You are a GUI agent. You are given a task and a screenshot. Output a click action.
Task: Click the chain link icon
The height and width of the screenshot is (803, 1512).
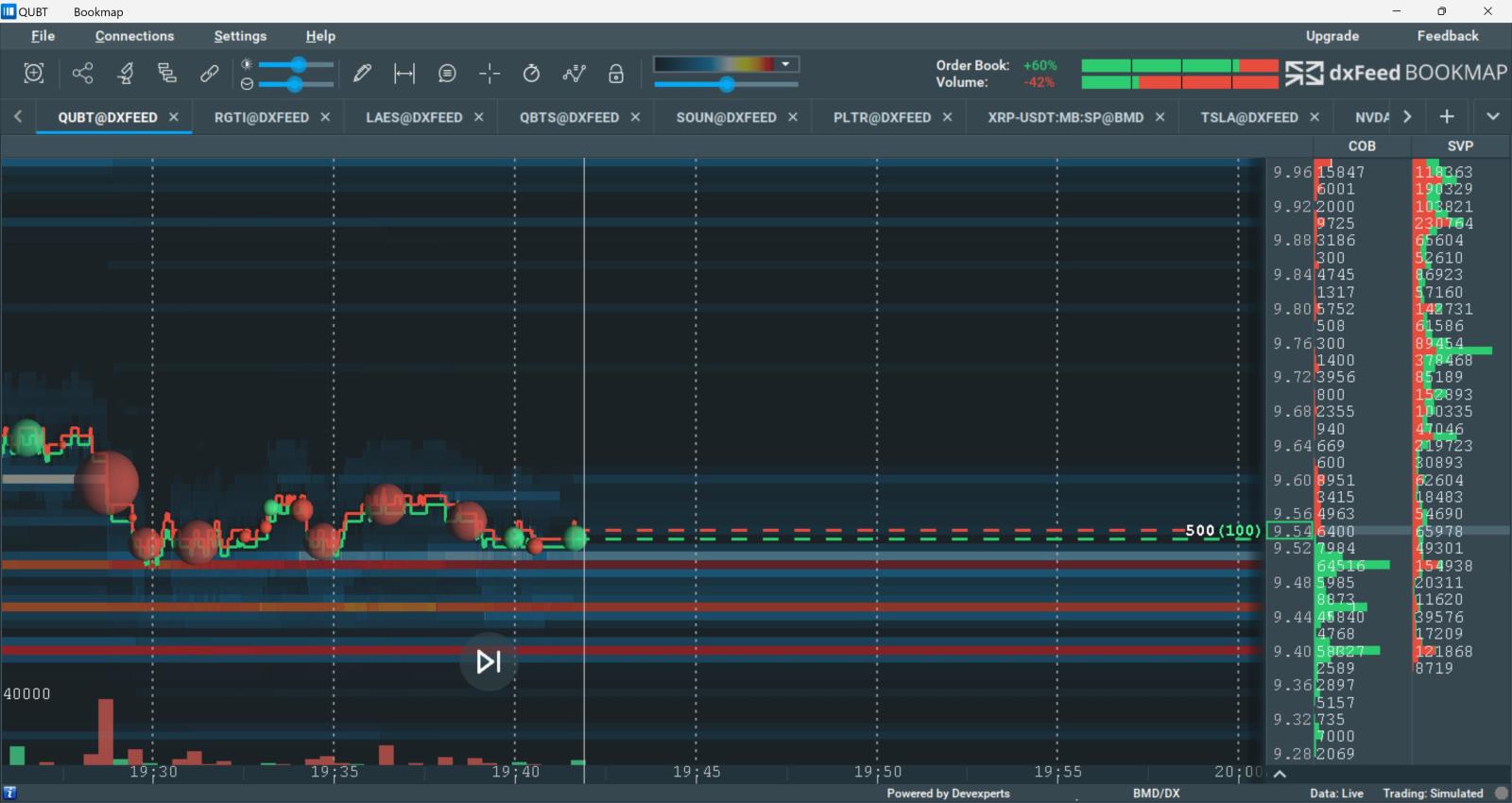pos(210,73)
